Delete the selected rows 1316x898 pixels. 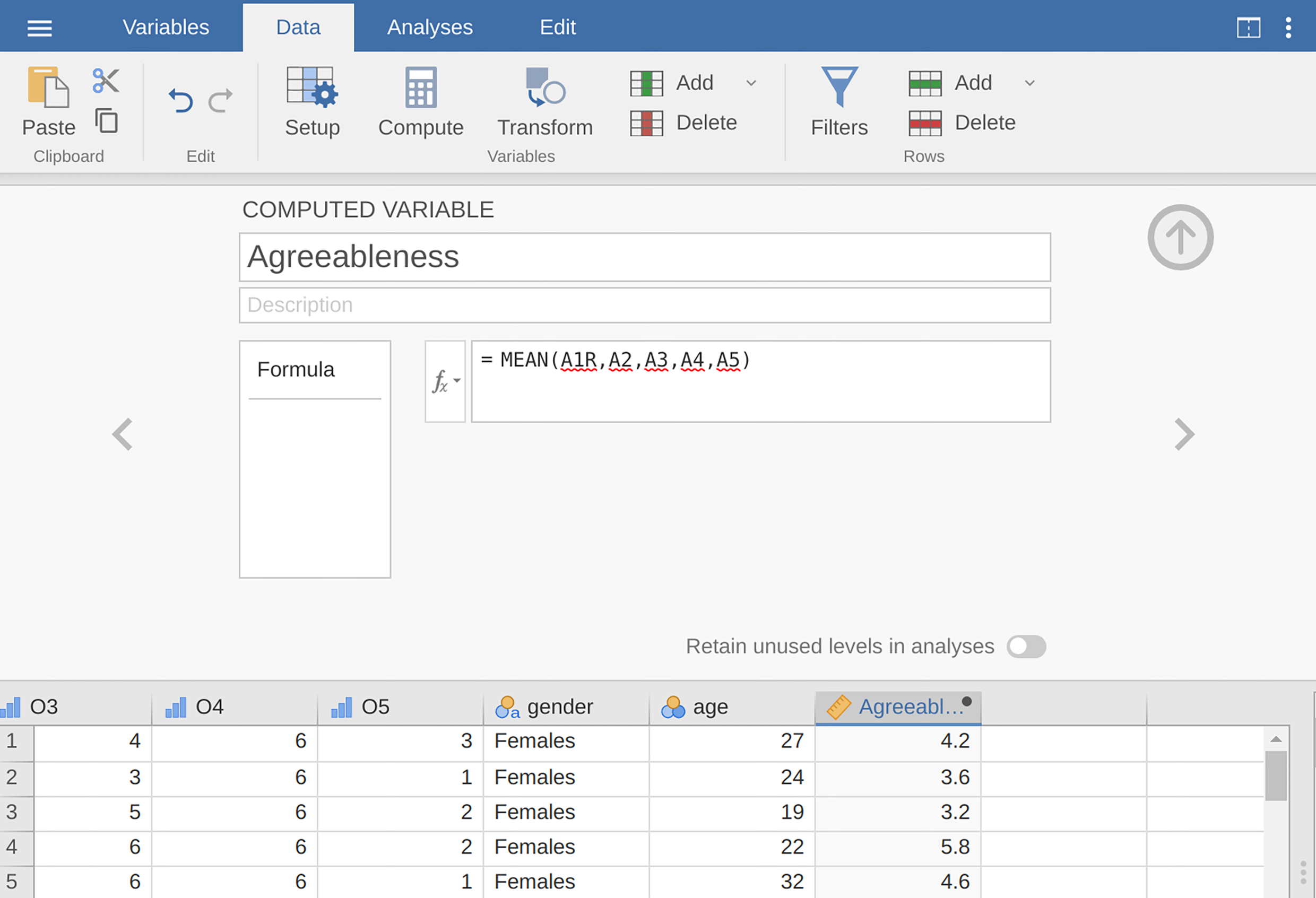coord(963,123)
